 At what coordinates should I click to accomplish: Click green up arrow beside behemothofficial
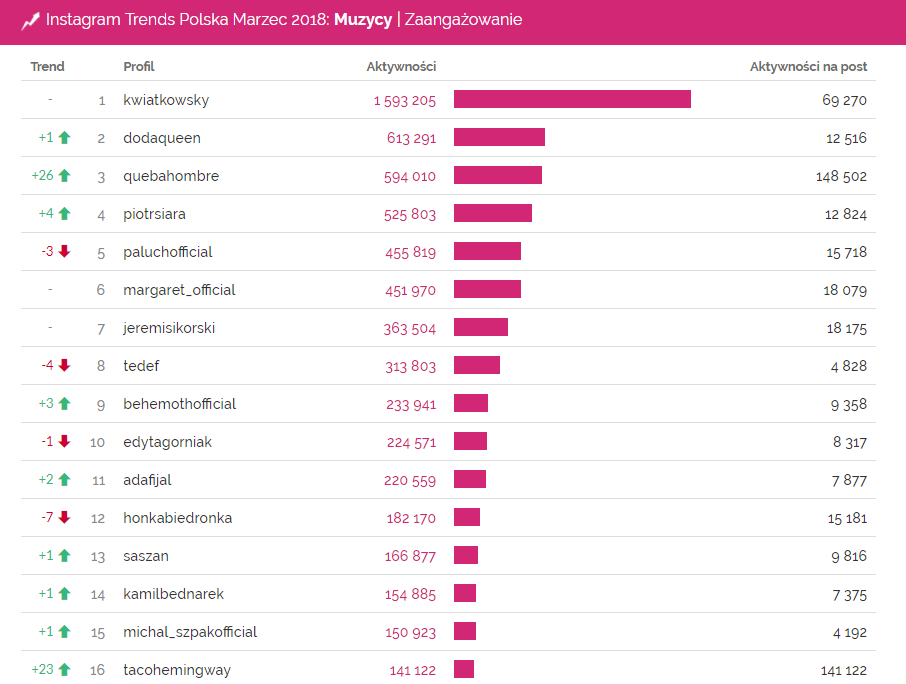[x=65, y=404]
